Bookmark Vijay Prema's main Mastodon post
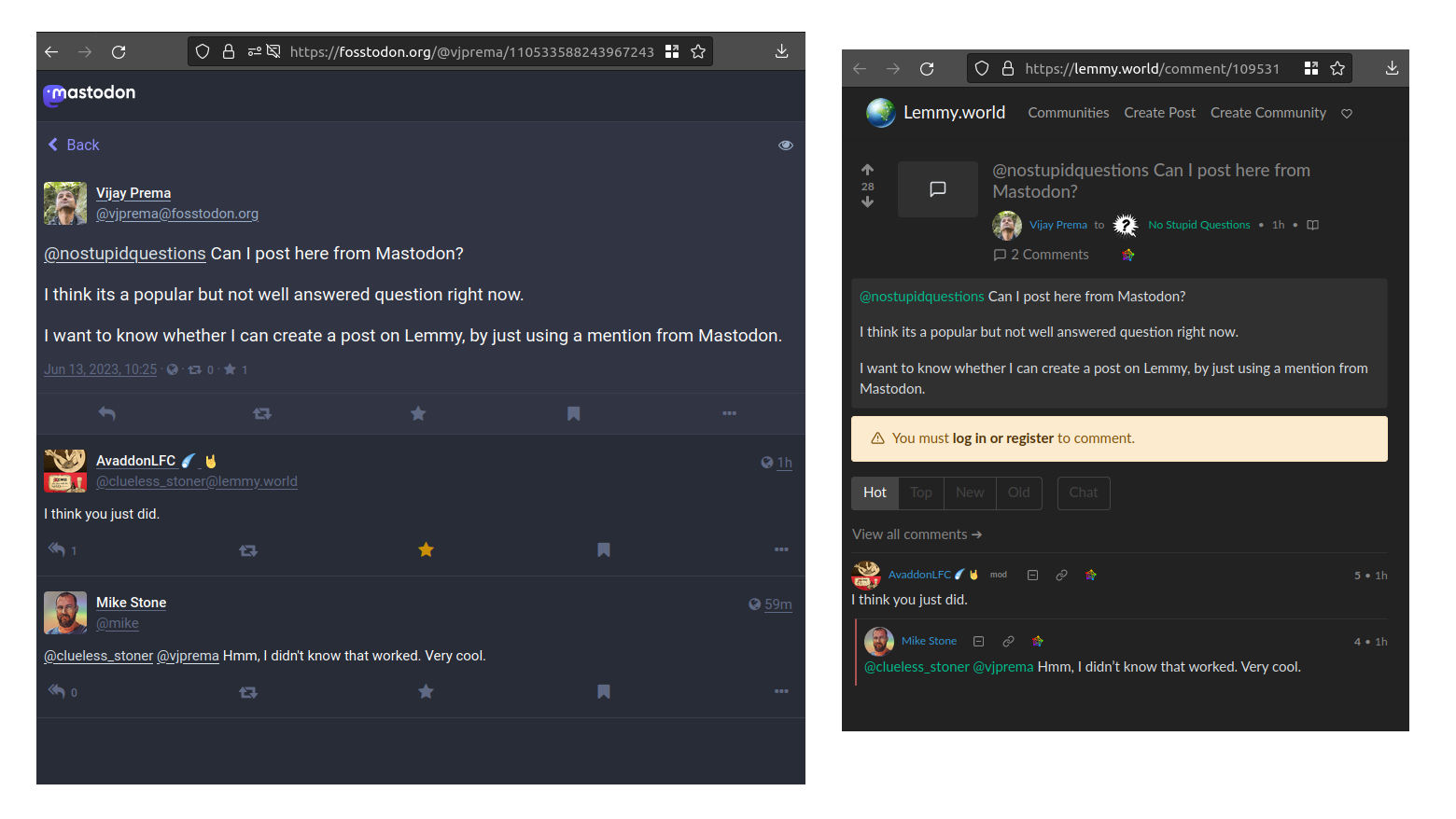 (574, 413)
